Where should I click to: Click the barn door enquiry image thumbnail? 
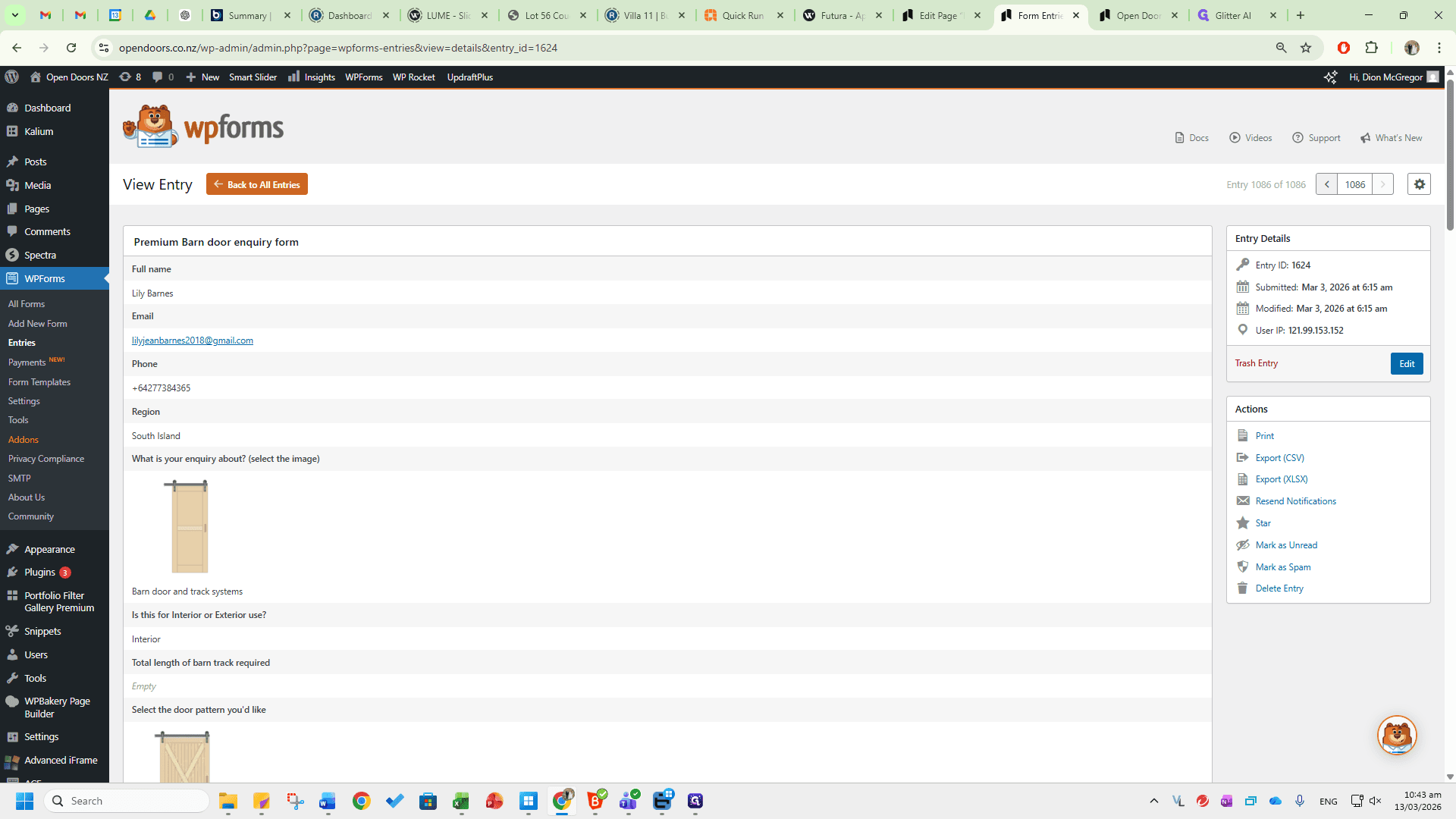(187, 526)
